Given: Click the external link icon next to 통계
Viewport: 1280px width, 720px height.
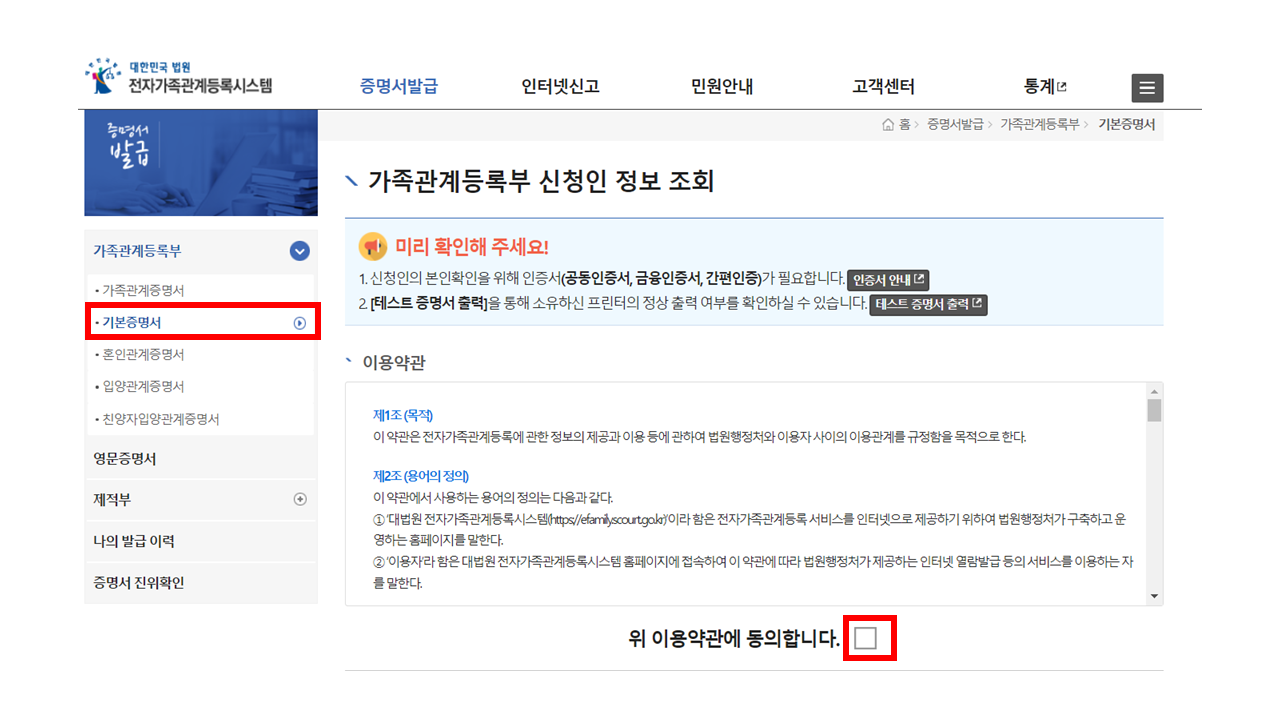Looking at the screenshot, I should (1063, 85).
